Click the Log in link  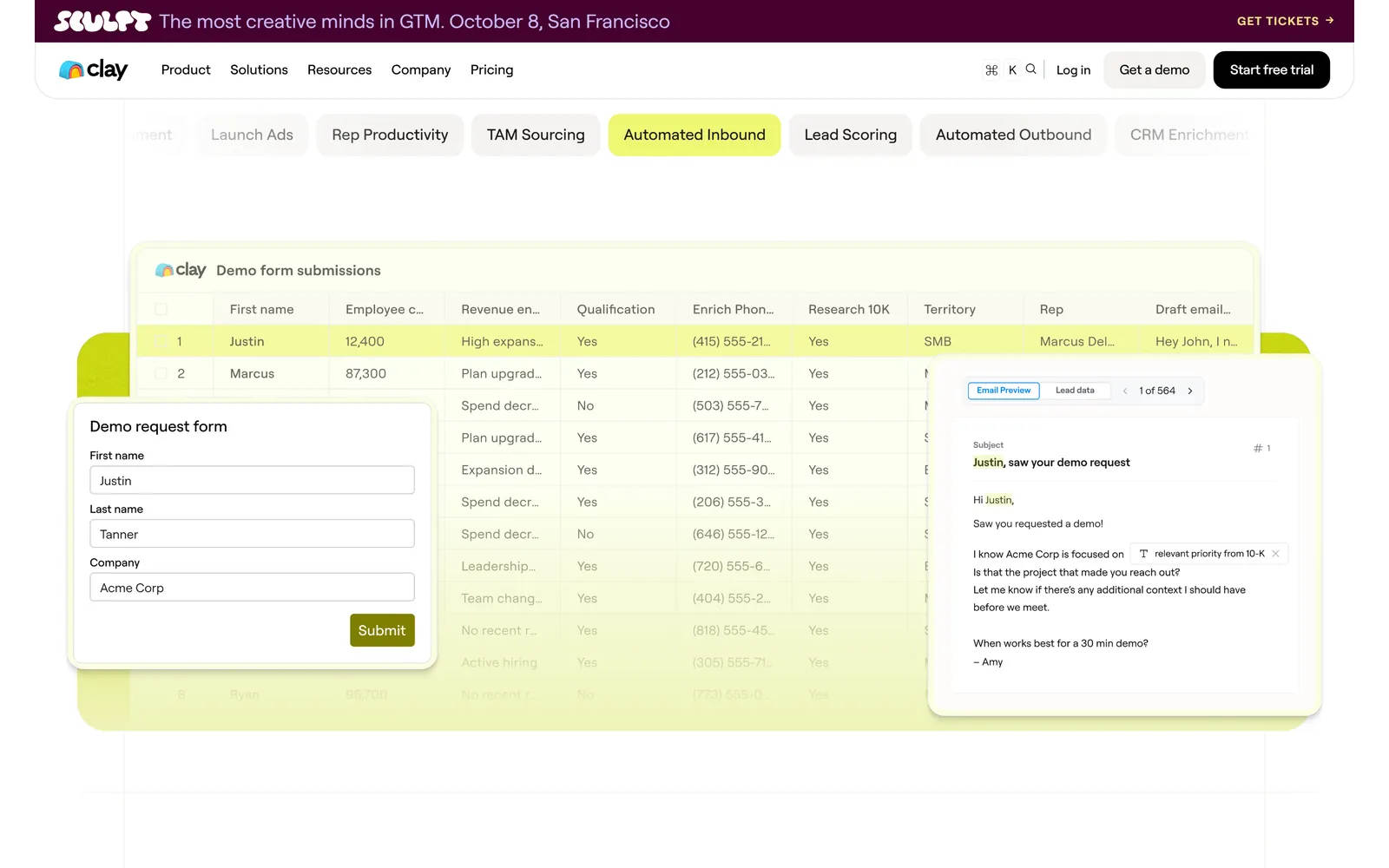coord(1073,70)
